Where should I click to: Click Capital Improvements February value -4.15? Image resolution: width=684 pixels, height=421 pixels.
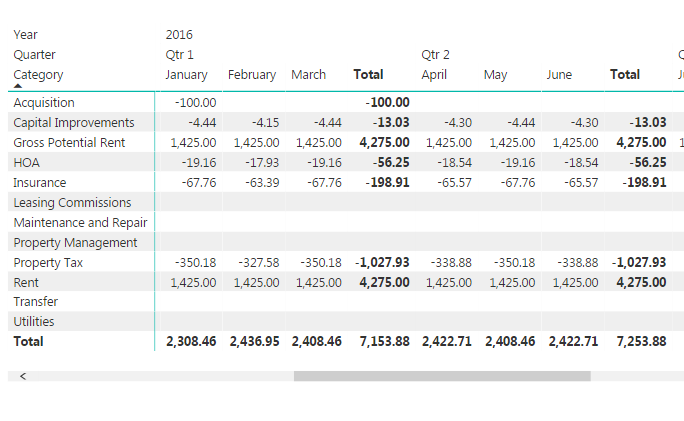[265, 123]
